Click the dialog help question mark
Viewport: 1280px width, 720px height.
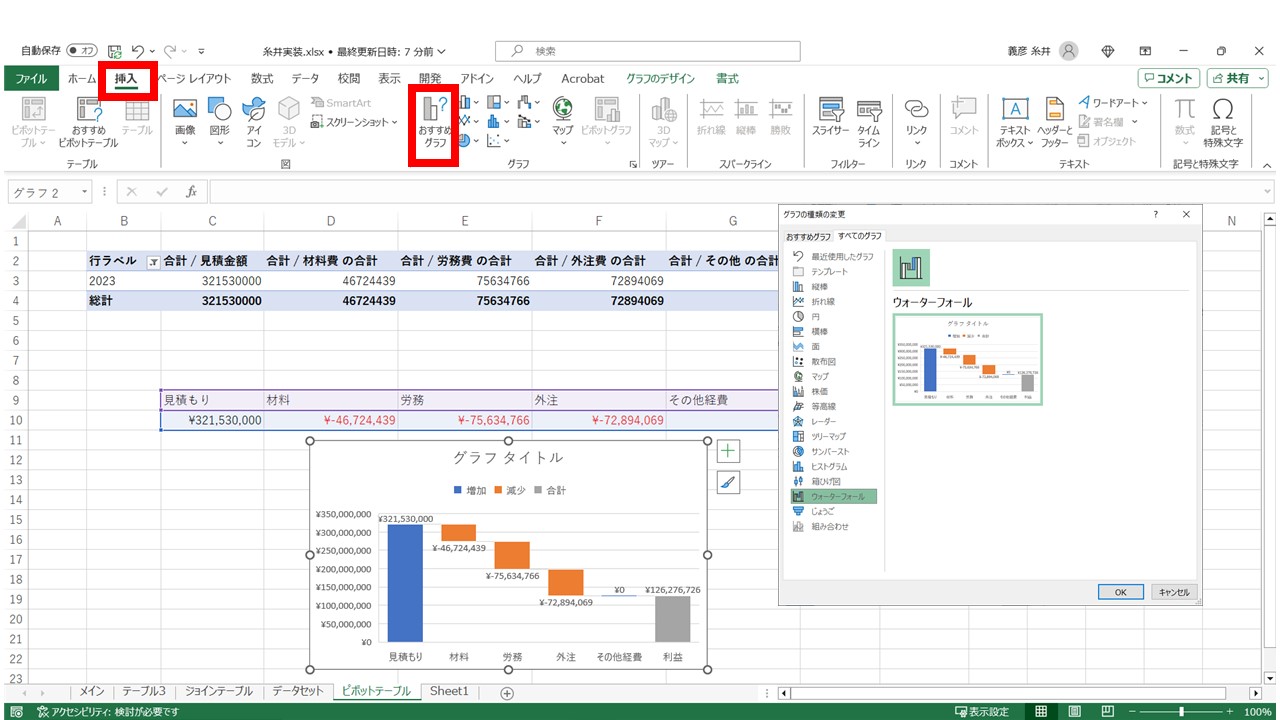tap(1156, 214)
